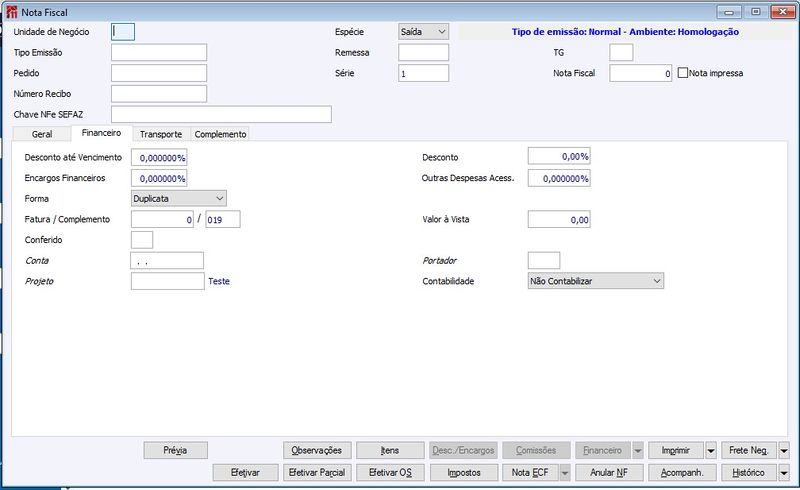Switch to the Complemento tab
Screen dimensions: 800x490
(x=220, y=134)
